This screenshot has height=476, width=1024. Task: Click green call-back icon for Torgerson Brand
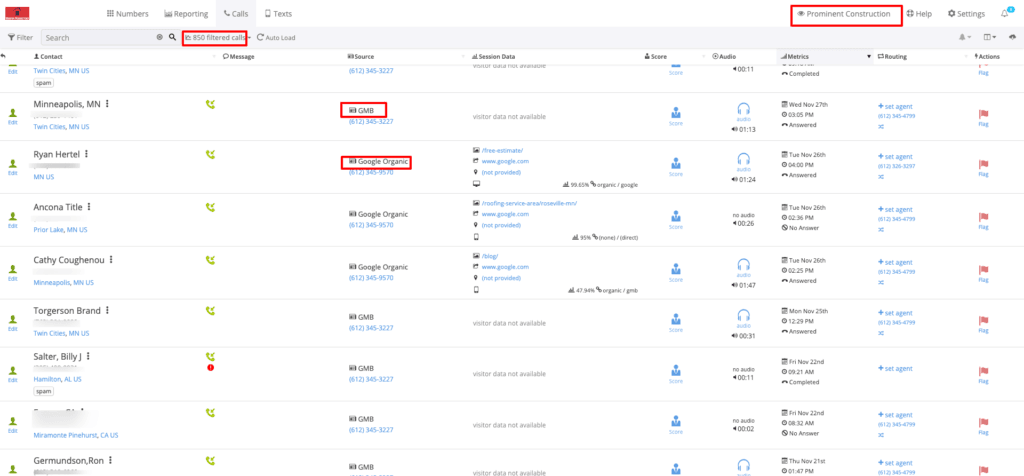click(x=211, y=312)
